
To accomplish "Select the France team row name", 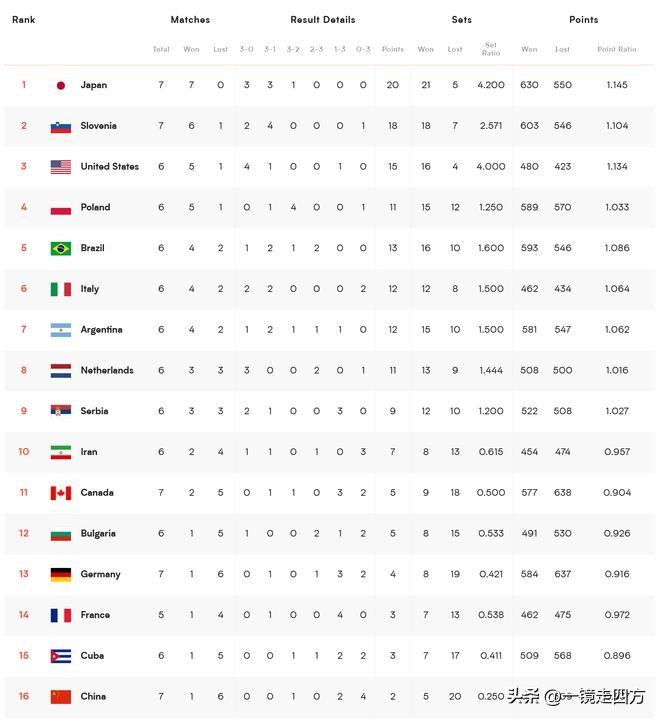I will 94,615.
